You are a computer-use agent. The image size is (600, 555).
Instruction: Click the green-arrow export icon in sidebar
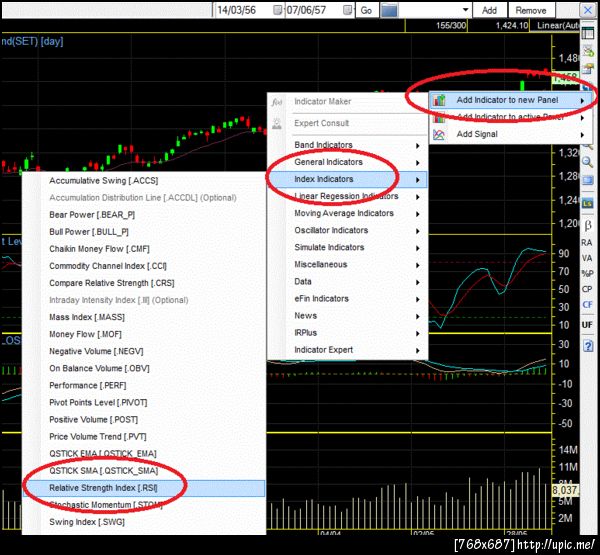[588, 51]
